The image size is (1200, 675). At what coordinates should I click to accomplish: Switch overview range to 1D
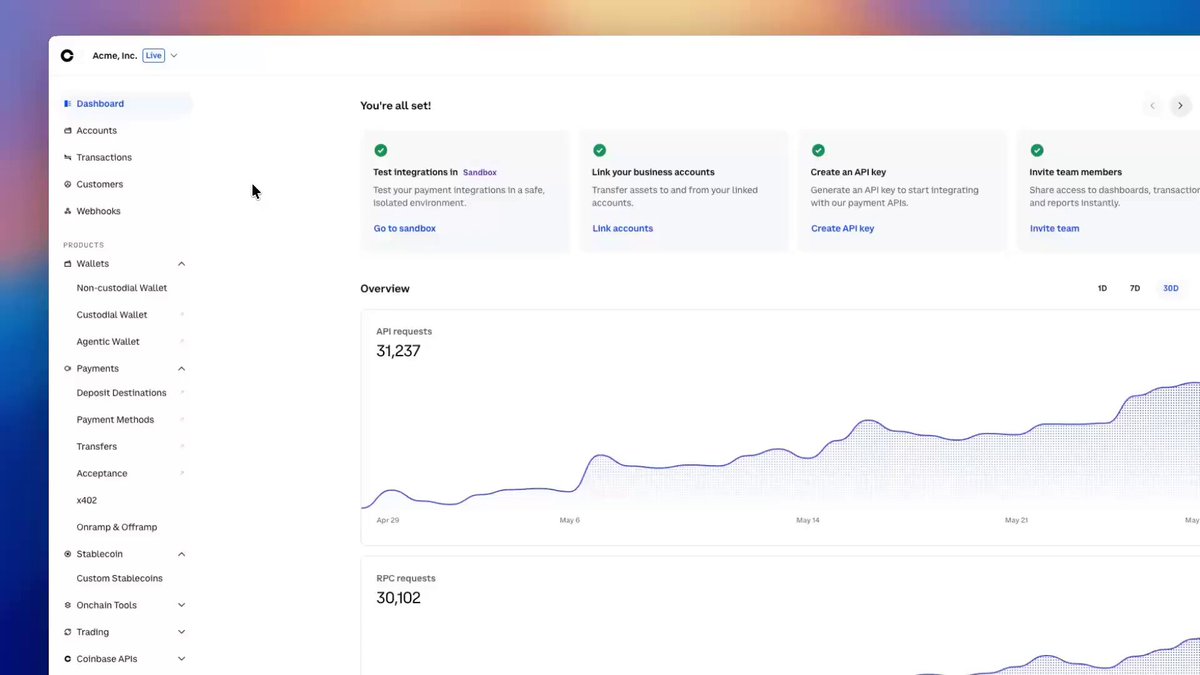[1102, 289]
